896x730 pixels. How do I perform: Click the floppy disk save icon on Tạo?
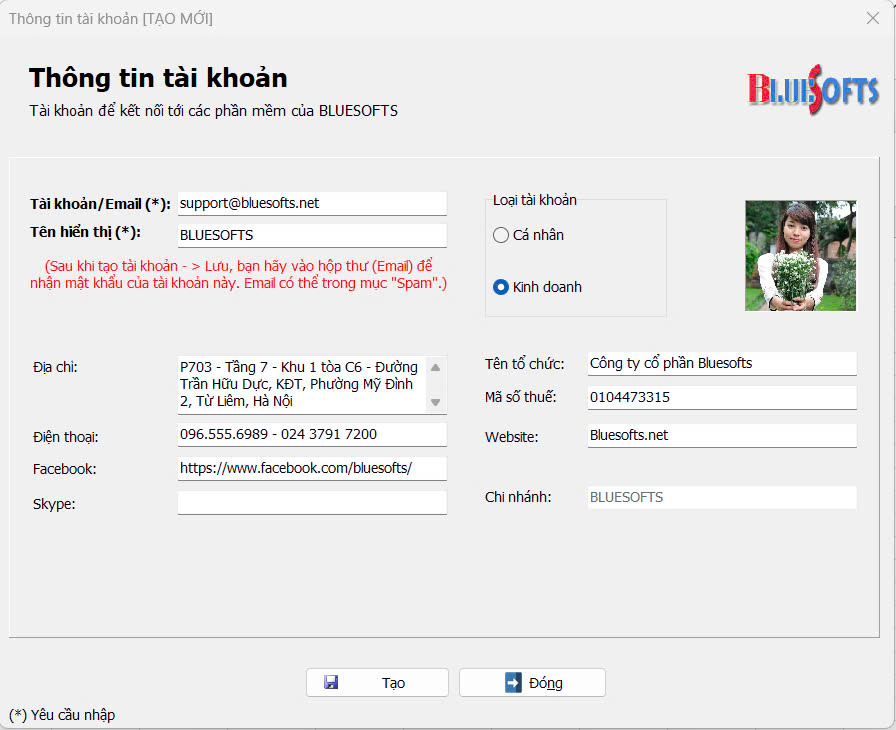tap(331, 682)
